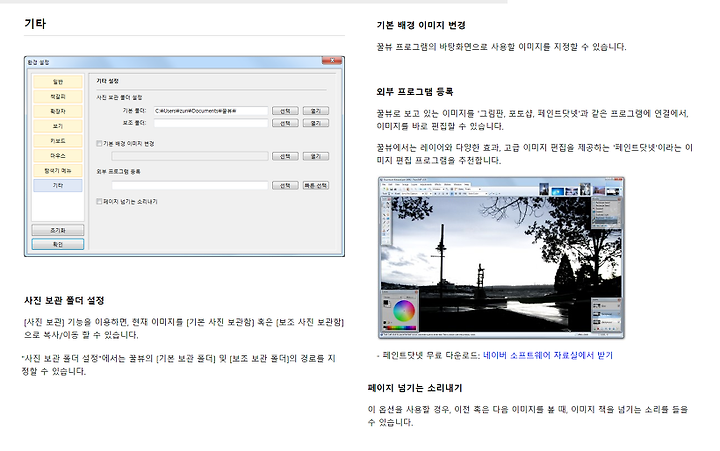
Task: Open the 네이버 소프트웨어 자료실에서 받기 link
Action: tap(548, 355)
